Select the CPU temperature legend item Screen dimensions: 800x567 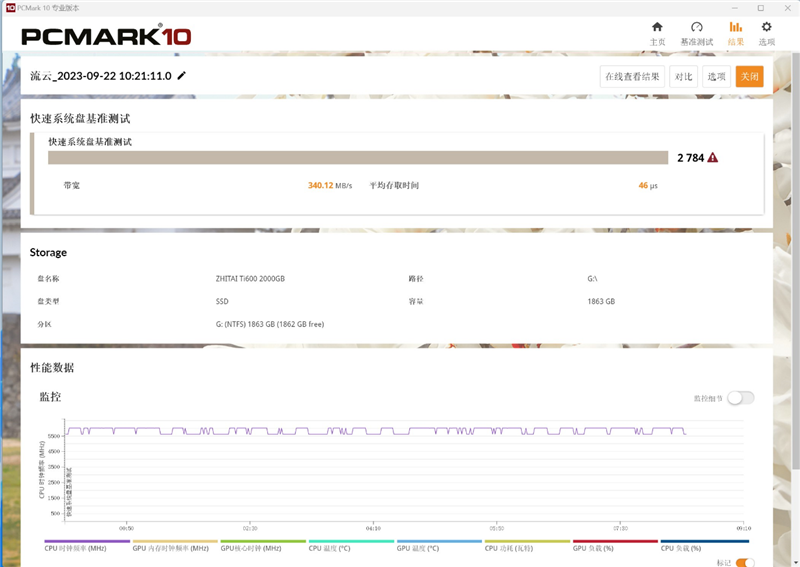click(x=351, y=546)
